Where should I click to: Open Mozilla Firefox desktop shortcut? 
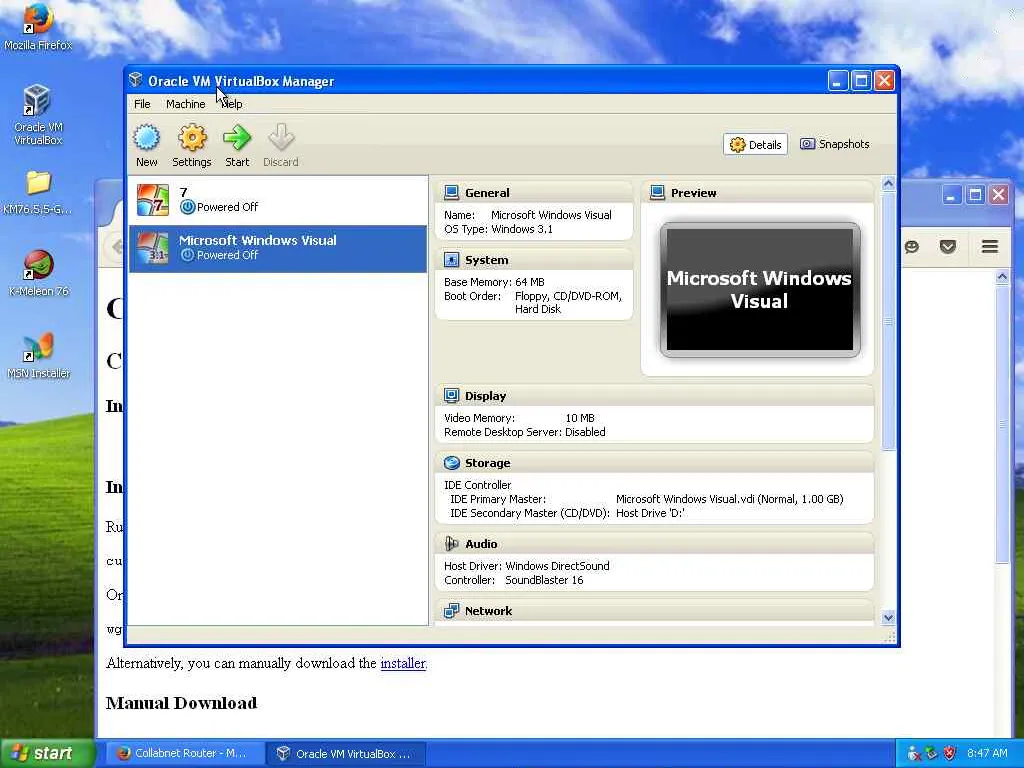38,27
